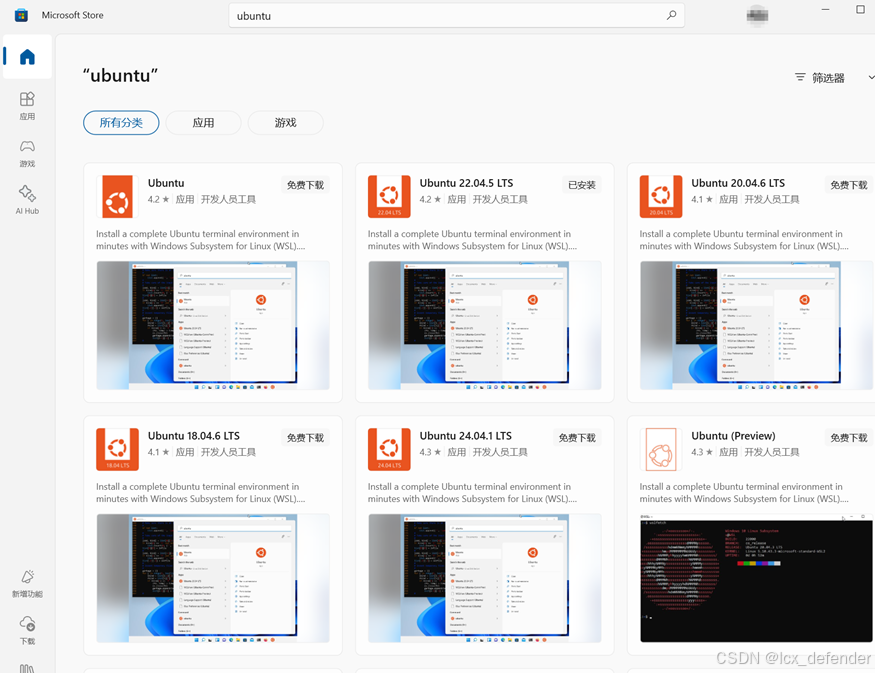Screen dimensions: 875x673
Task: Open the What's New (新增功能) section
Action: (27, 583)
